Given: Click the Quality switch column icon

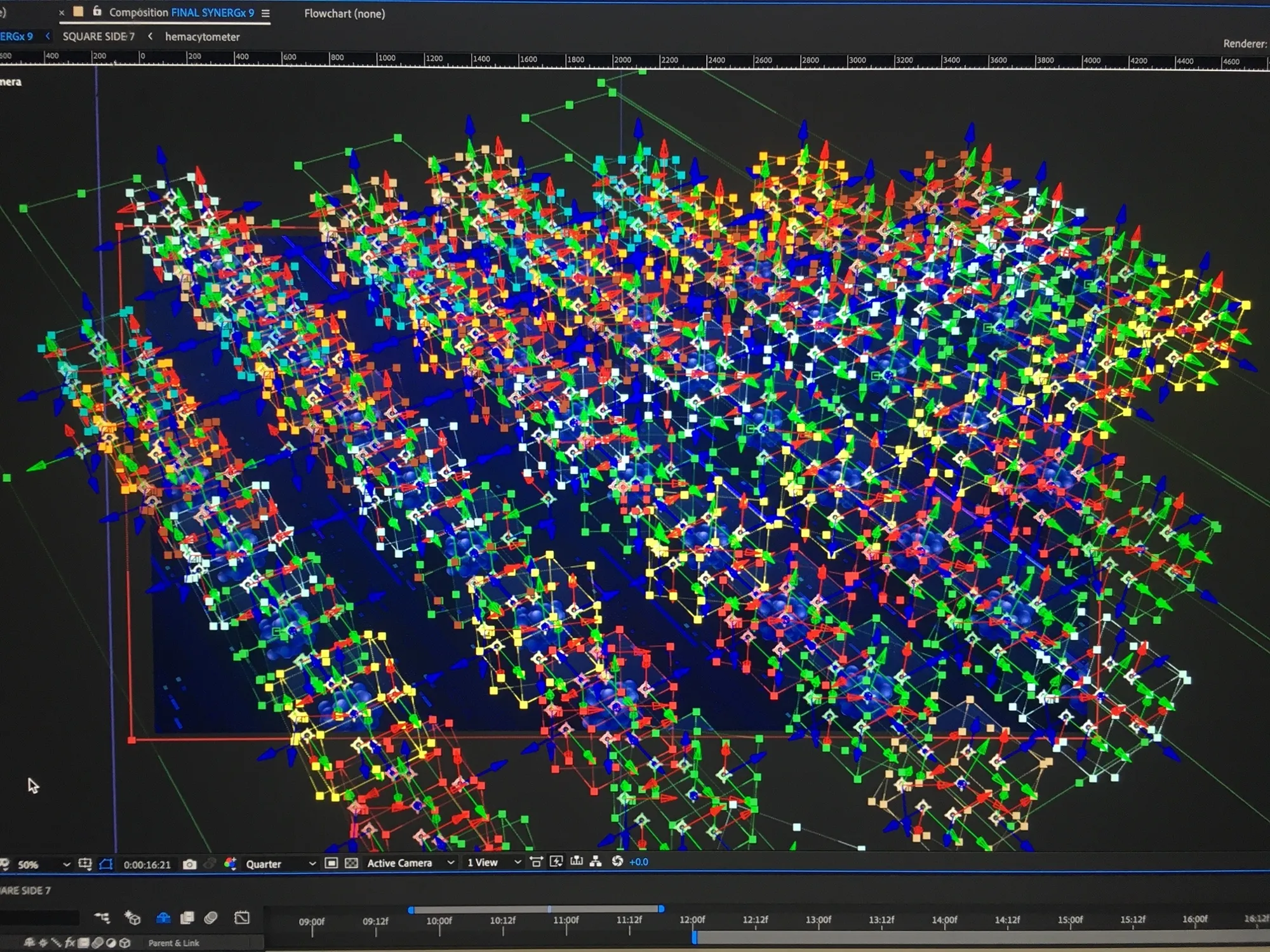Looking at the screenshot, I should 57,943.
